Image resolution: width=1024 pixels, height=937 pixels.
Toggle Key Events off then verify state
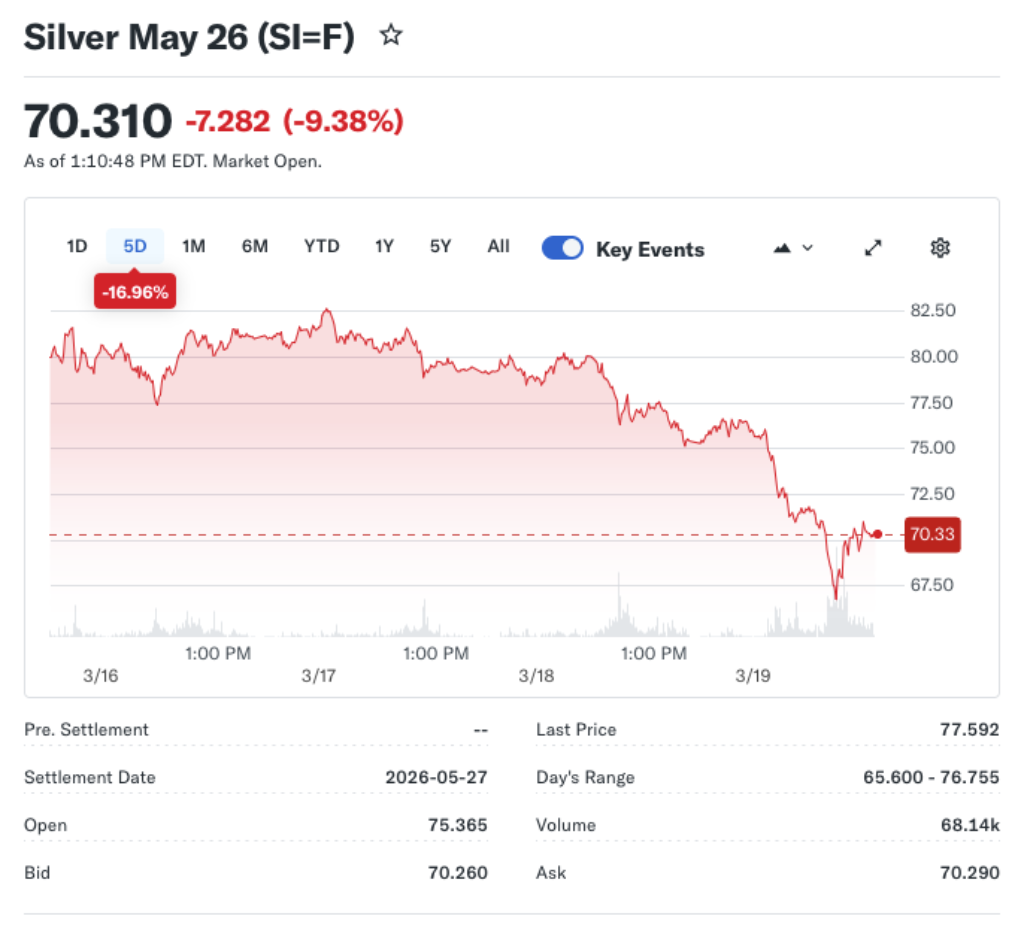coord(562,248)
